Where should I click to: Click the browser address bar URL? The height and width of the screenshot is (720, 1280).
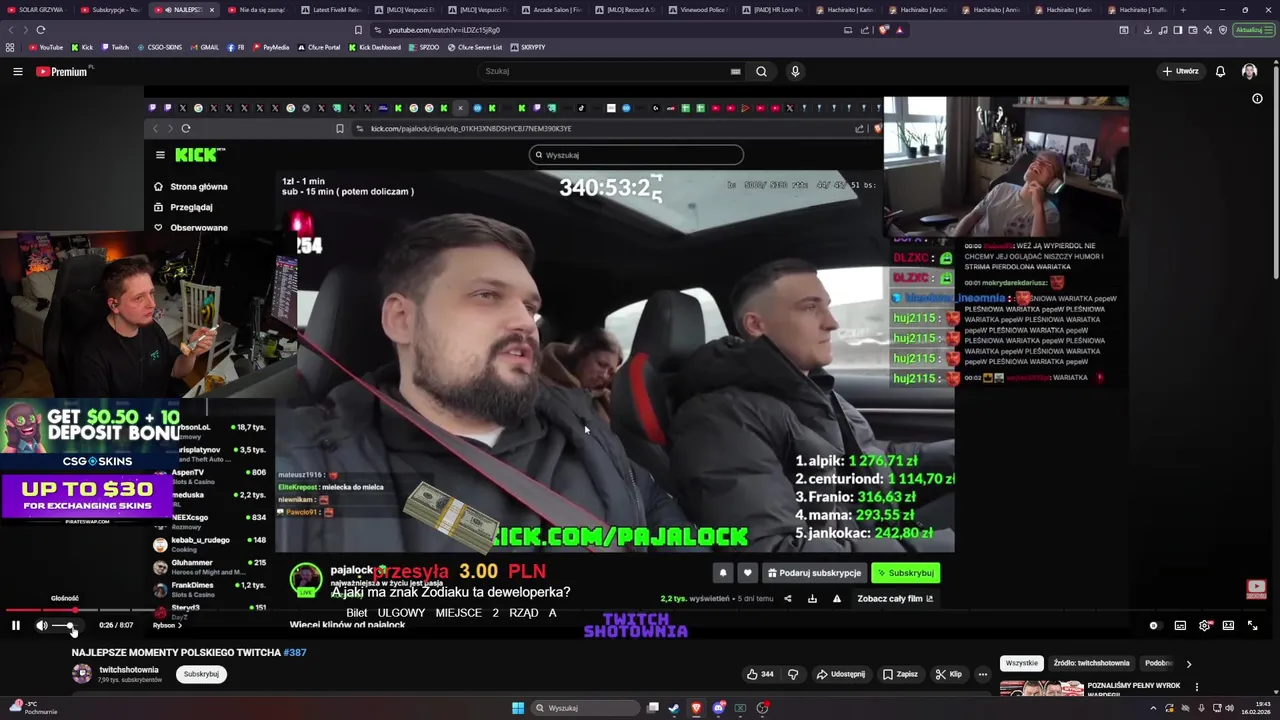coord(444,30)
